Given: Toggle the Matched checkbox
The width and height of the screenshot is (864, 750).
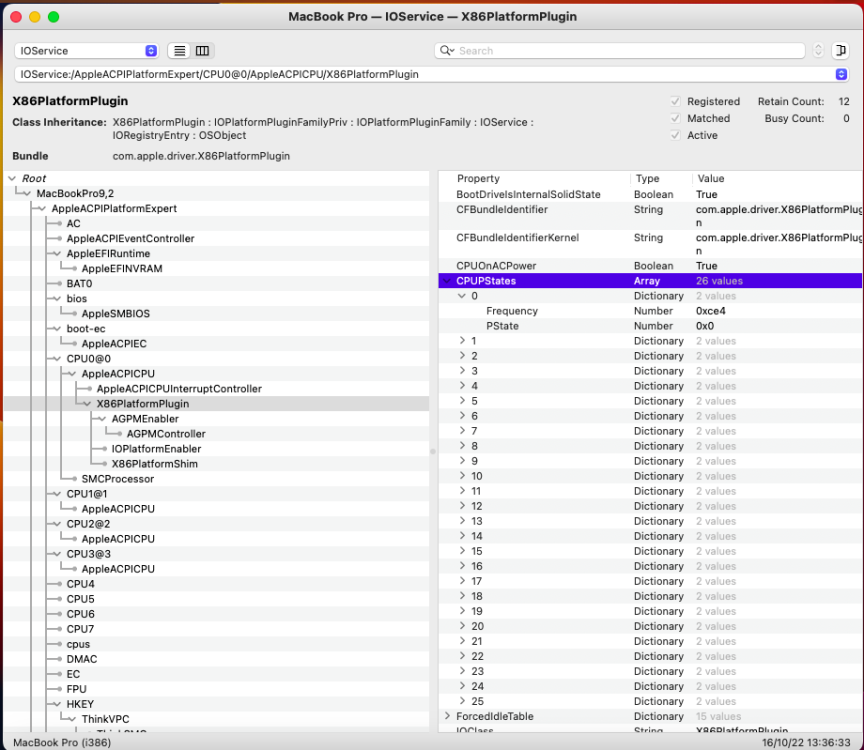Looking at the screenshot, I should coord(675,118).
